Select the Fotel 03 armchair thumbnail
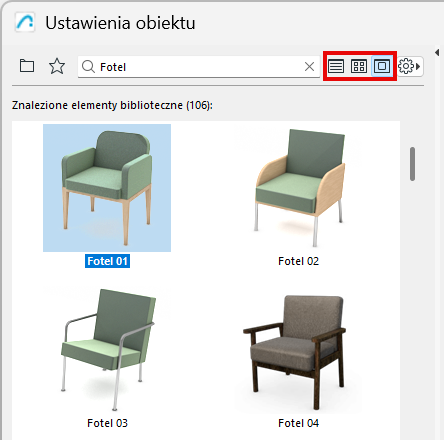Screen dimensions: 444x440 [107, 350]
